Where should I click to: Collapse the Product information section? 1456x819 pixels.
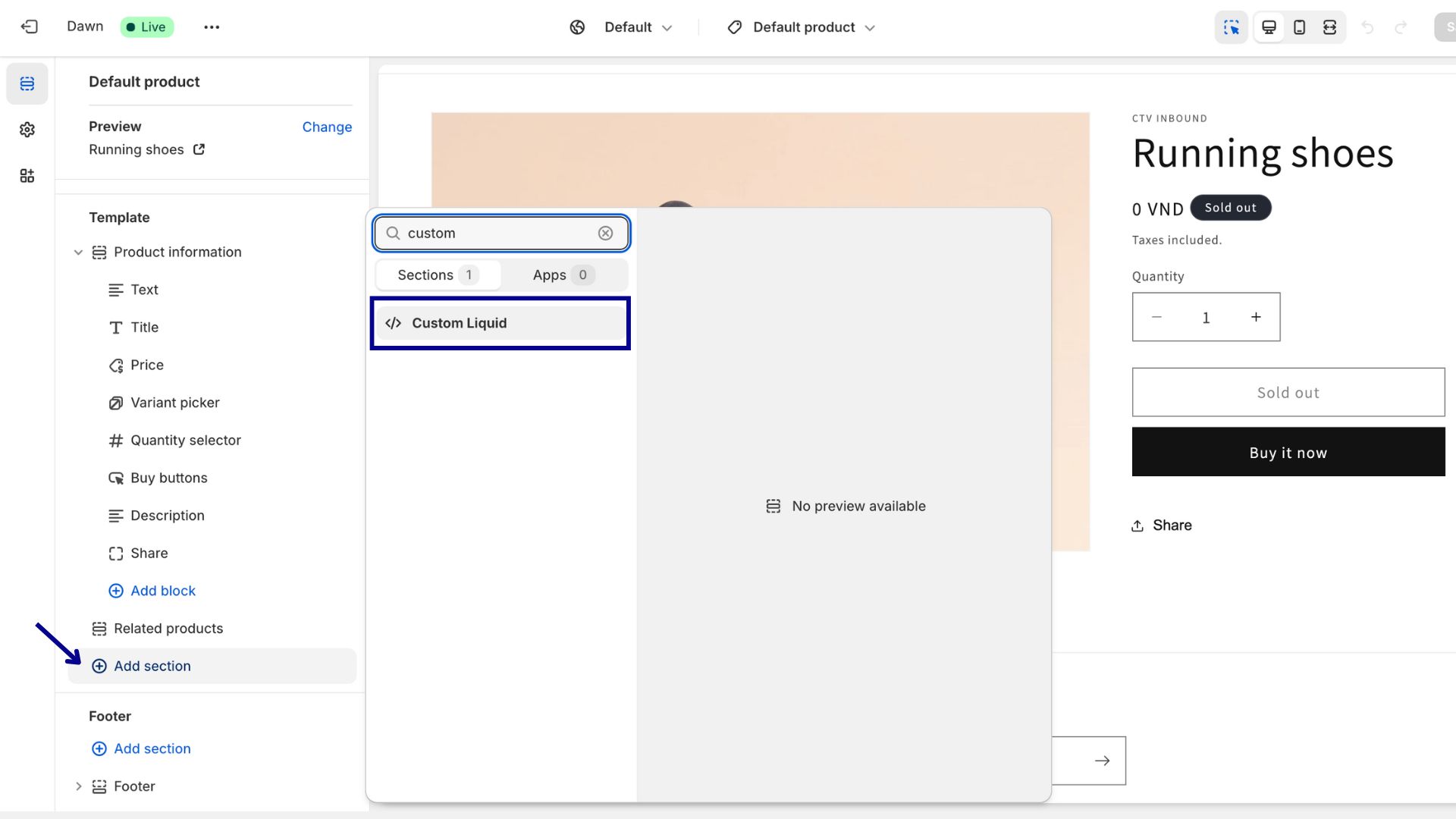[x=78, y=253]
